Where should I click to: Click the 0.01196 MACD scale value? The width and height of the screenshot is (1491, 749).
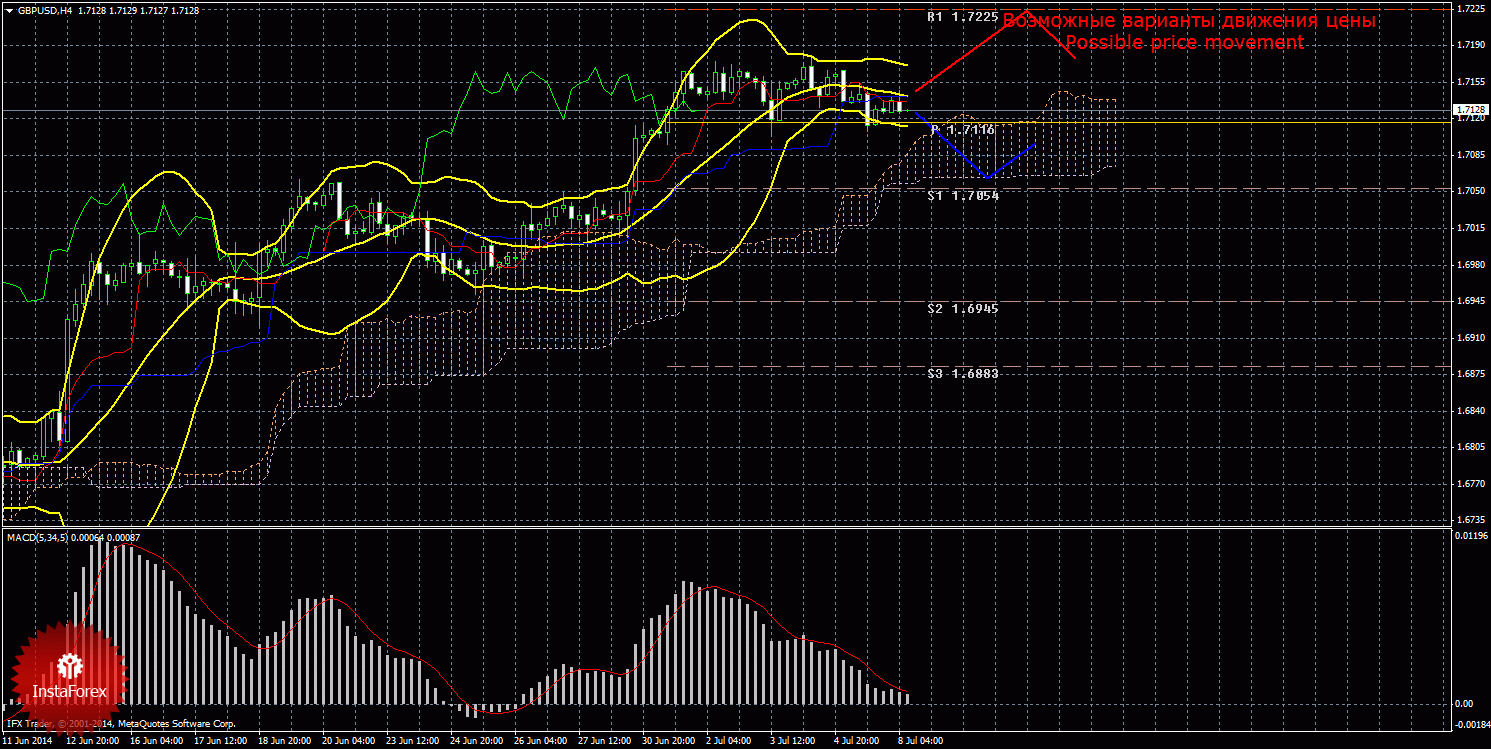(1469, 538)
